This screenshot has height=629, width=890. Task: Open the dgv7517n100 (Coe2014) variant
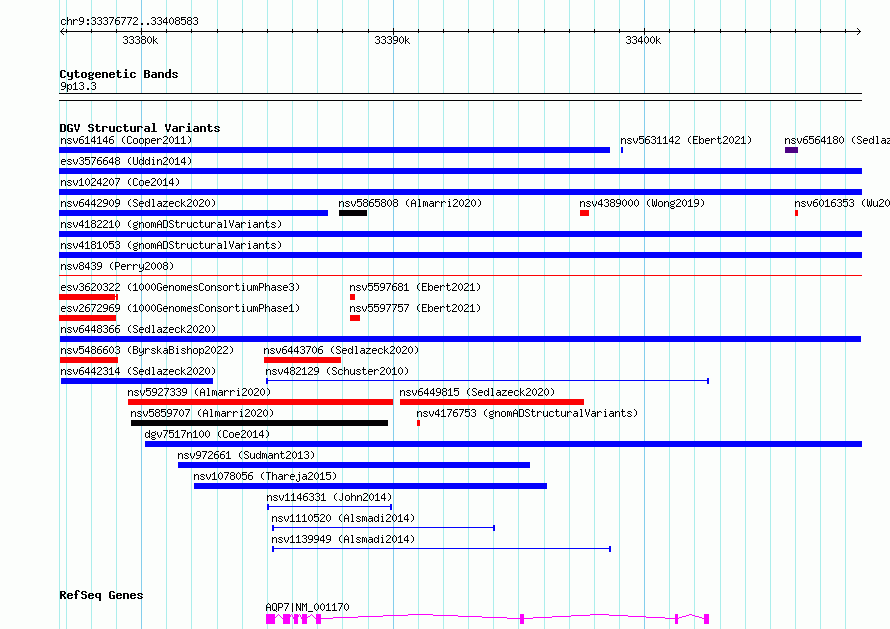pyautogui.click(x=503, y=444)
